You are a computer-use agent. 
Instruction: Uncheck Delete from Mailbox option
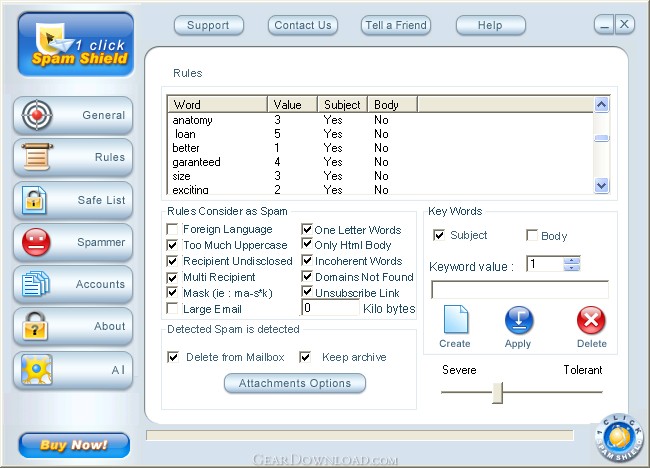[173, 357]
